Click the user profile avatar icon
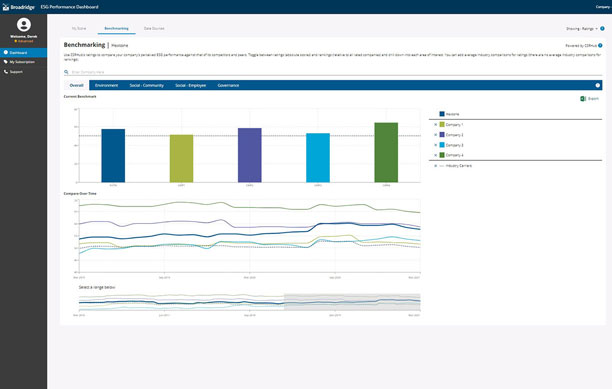 point(24,25)
